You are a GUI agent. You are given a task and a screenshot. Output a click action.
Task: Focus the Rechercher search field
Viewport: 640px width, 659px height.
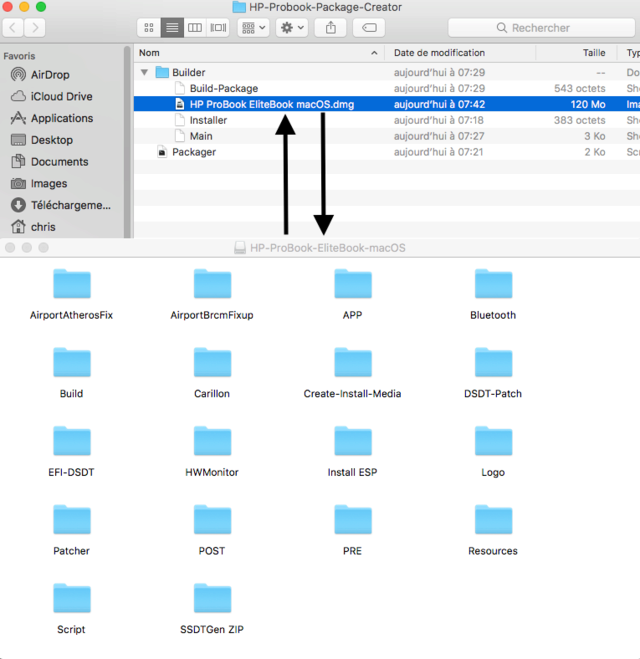[x=541, y=28]
